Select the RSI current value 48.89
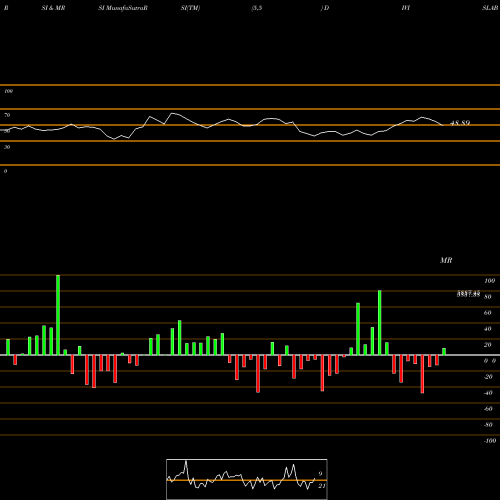This screenshot has width=500, height=500. coord(460,123)
